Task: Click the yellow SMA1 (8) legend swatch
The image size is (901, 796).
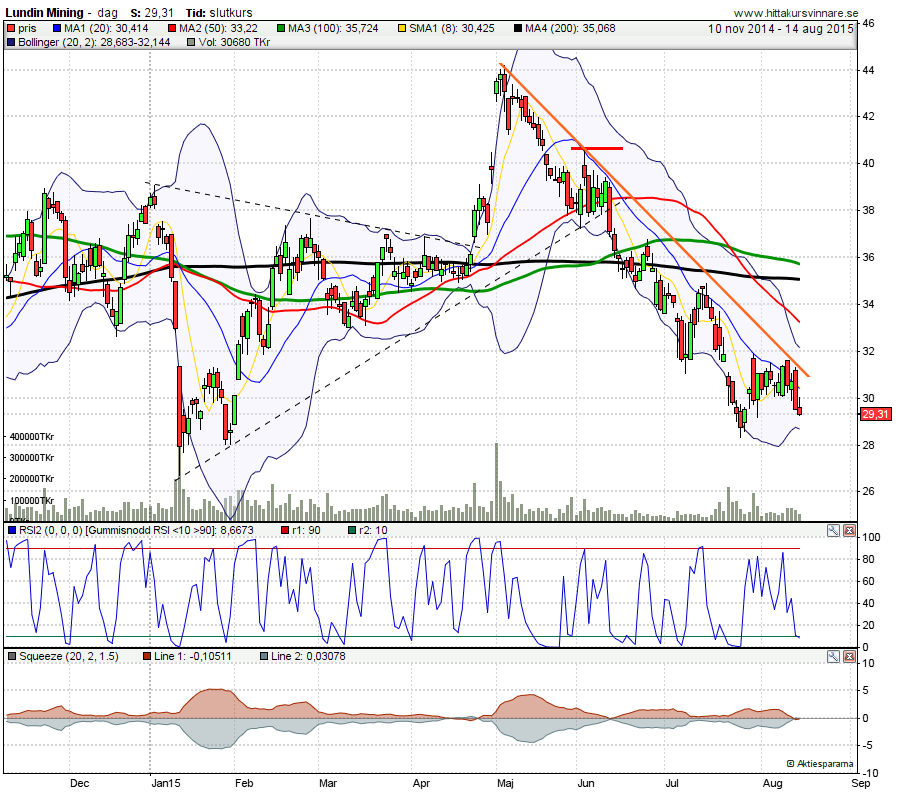Action: click(x=402, y=28)
